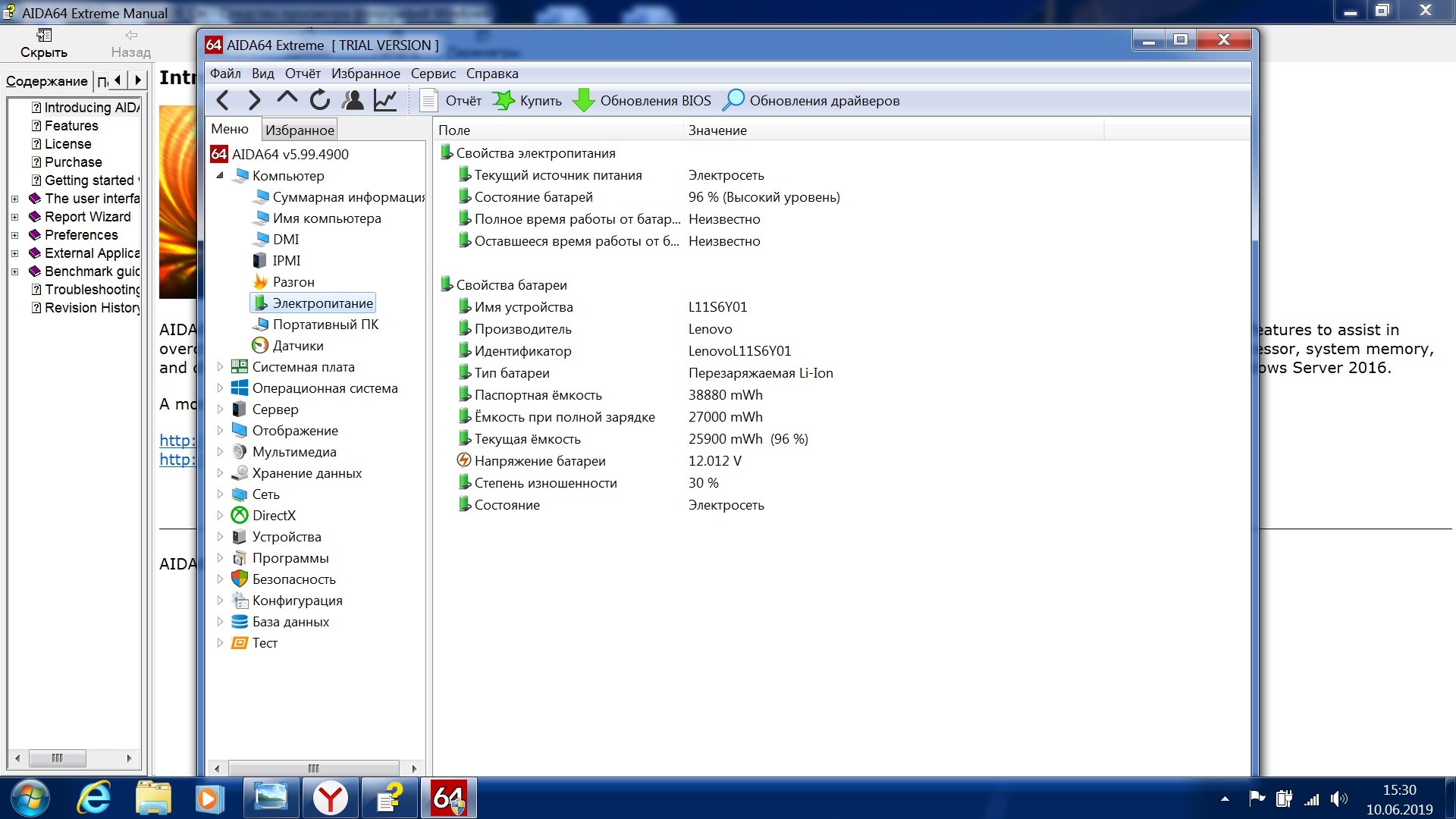Image resolution: width=1456 pixels, height=819 pixels.
Task: Refresh the page with the reload icon
Action: (x=319, y=100)
